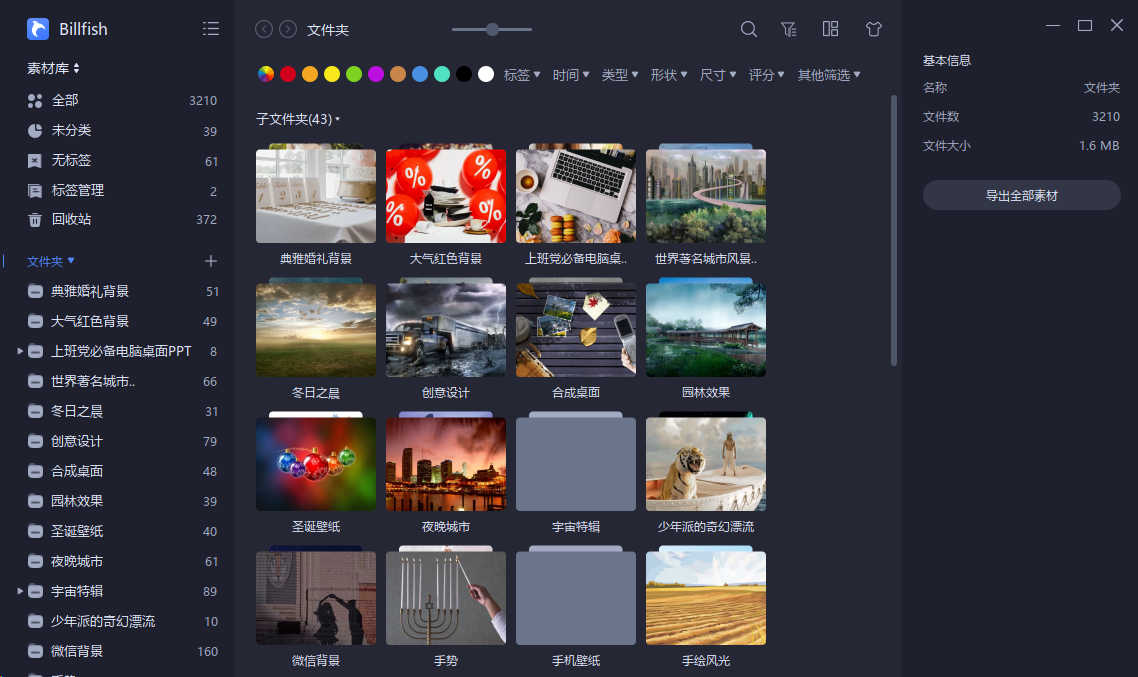The image size is (1138, 677).
Task: Filter by black color swatch
Action: point(464,74)
